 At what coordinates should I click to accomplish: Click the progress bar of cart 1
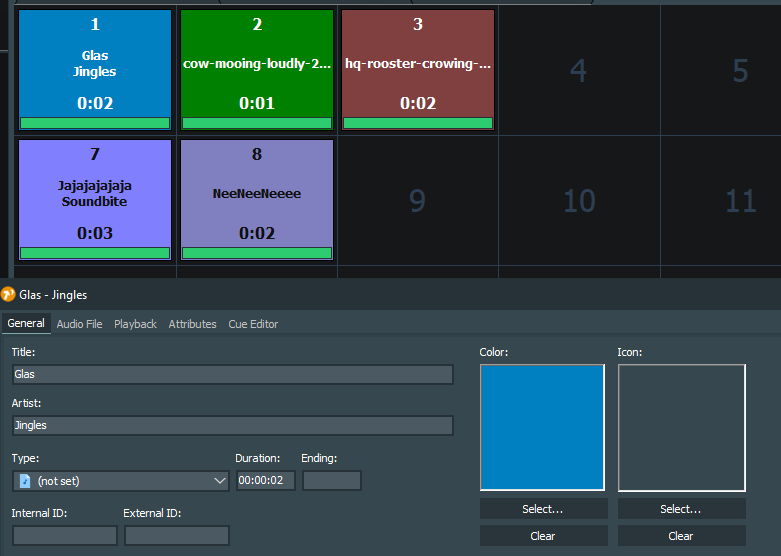pyautogui.click(x=95, y=123)
